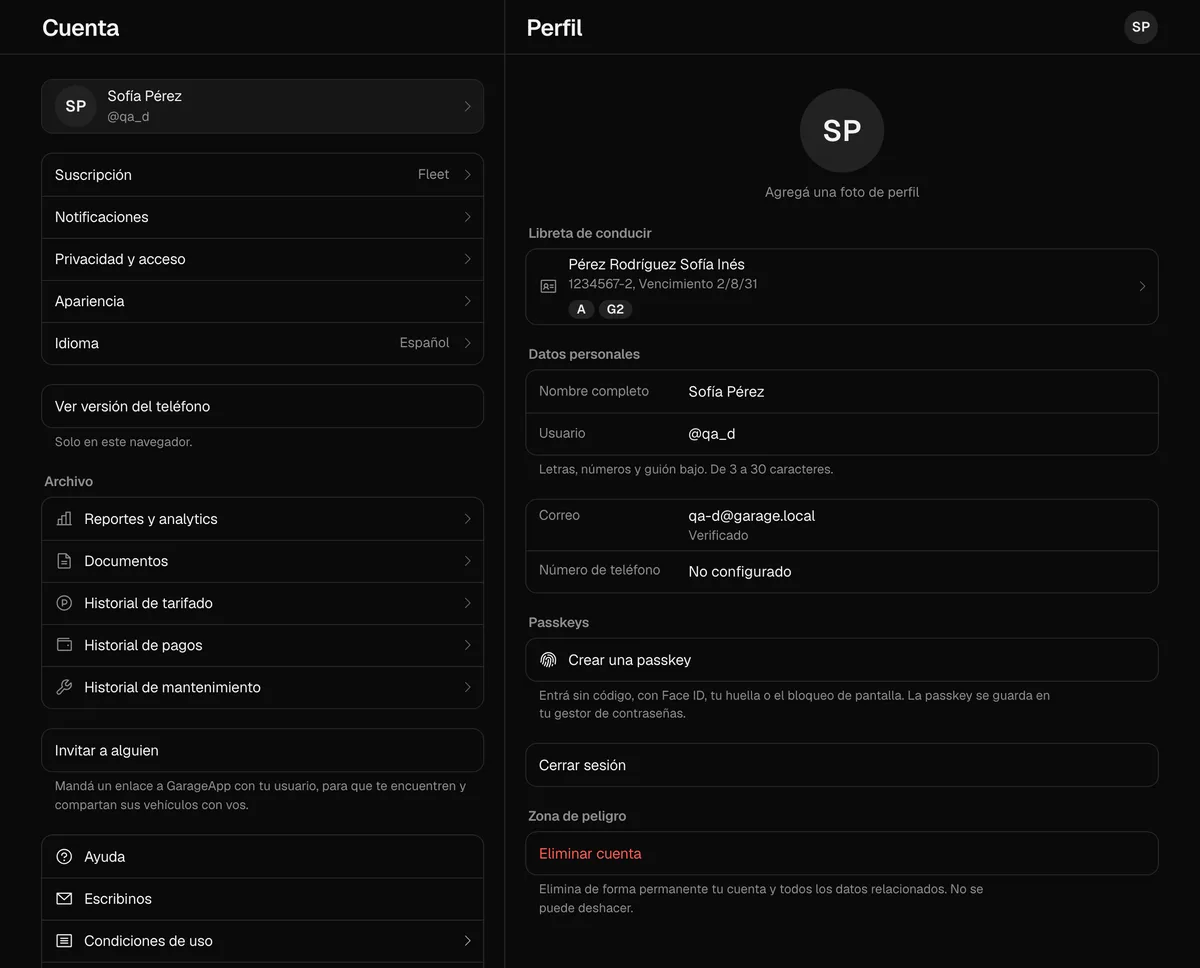Click the Fleet subscription value
1200x968 pixels.
tap(433, 175)
